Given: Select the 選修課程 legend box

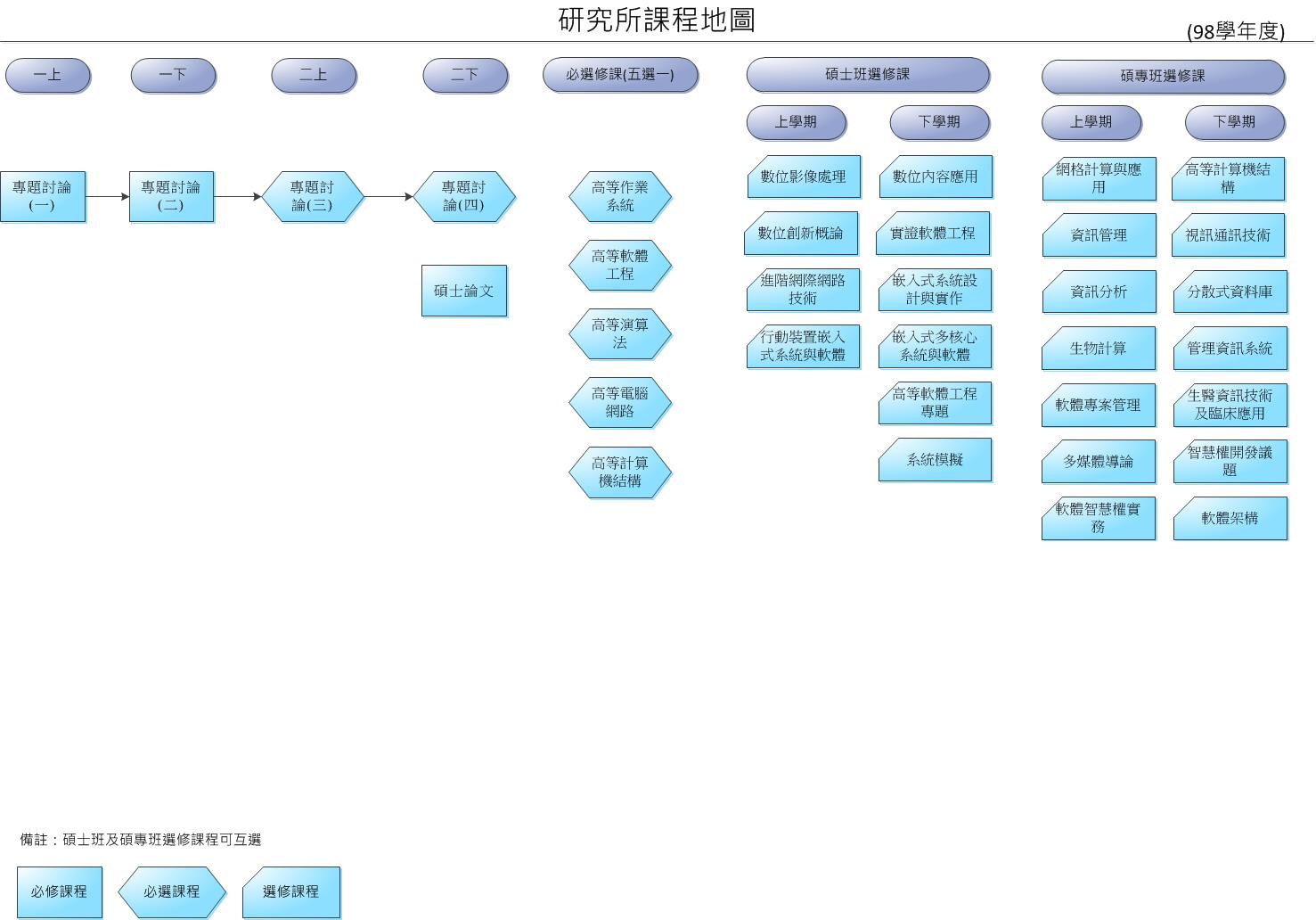Looking at the screenshot, I should pos(291,891).
